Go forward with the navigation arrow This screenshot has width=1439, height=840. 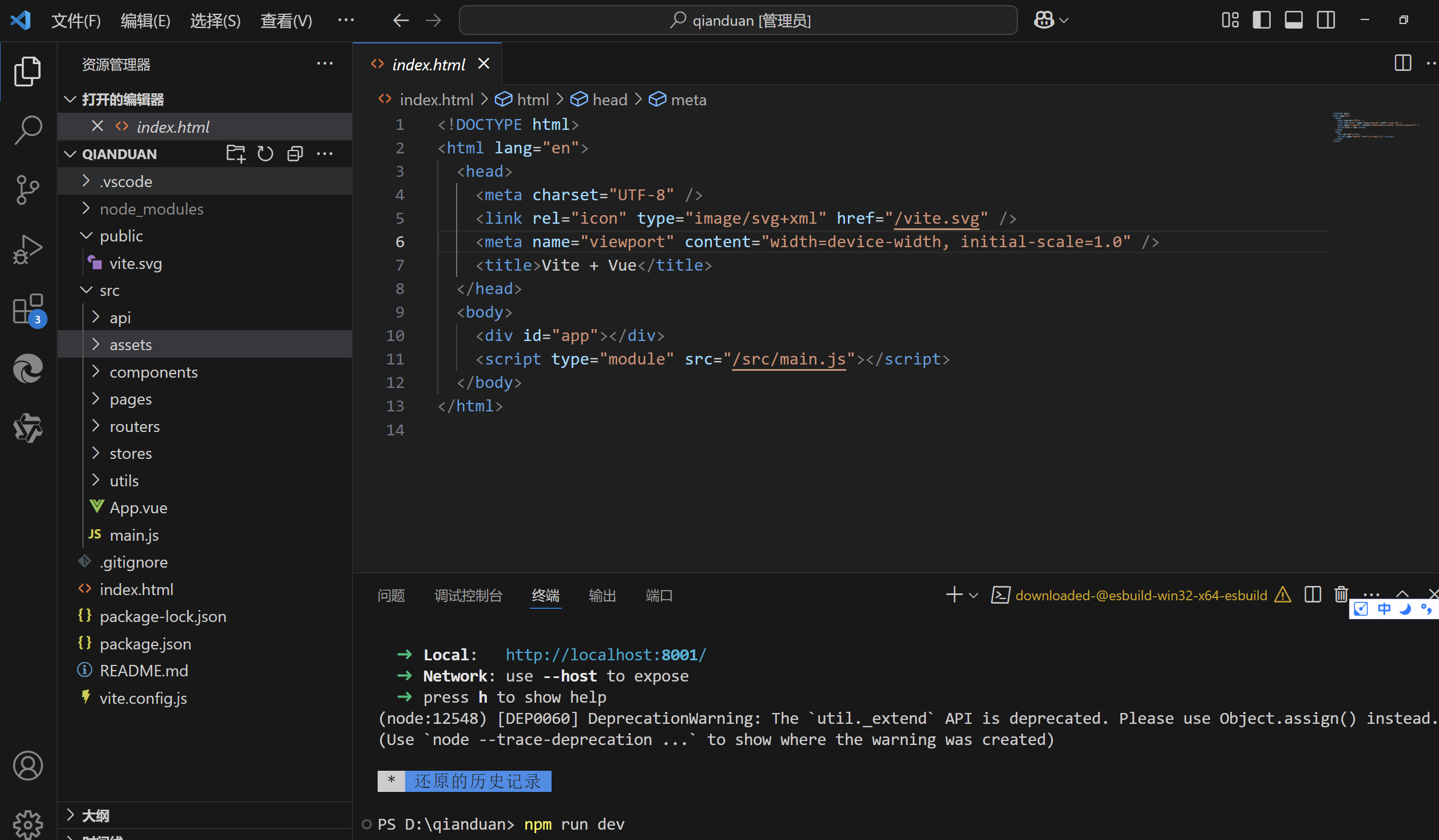pyautogui.click(x=433, y=21)
